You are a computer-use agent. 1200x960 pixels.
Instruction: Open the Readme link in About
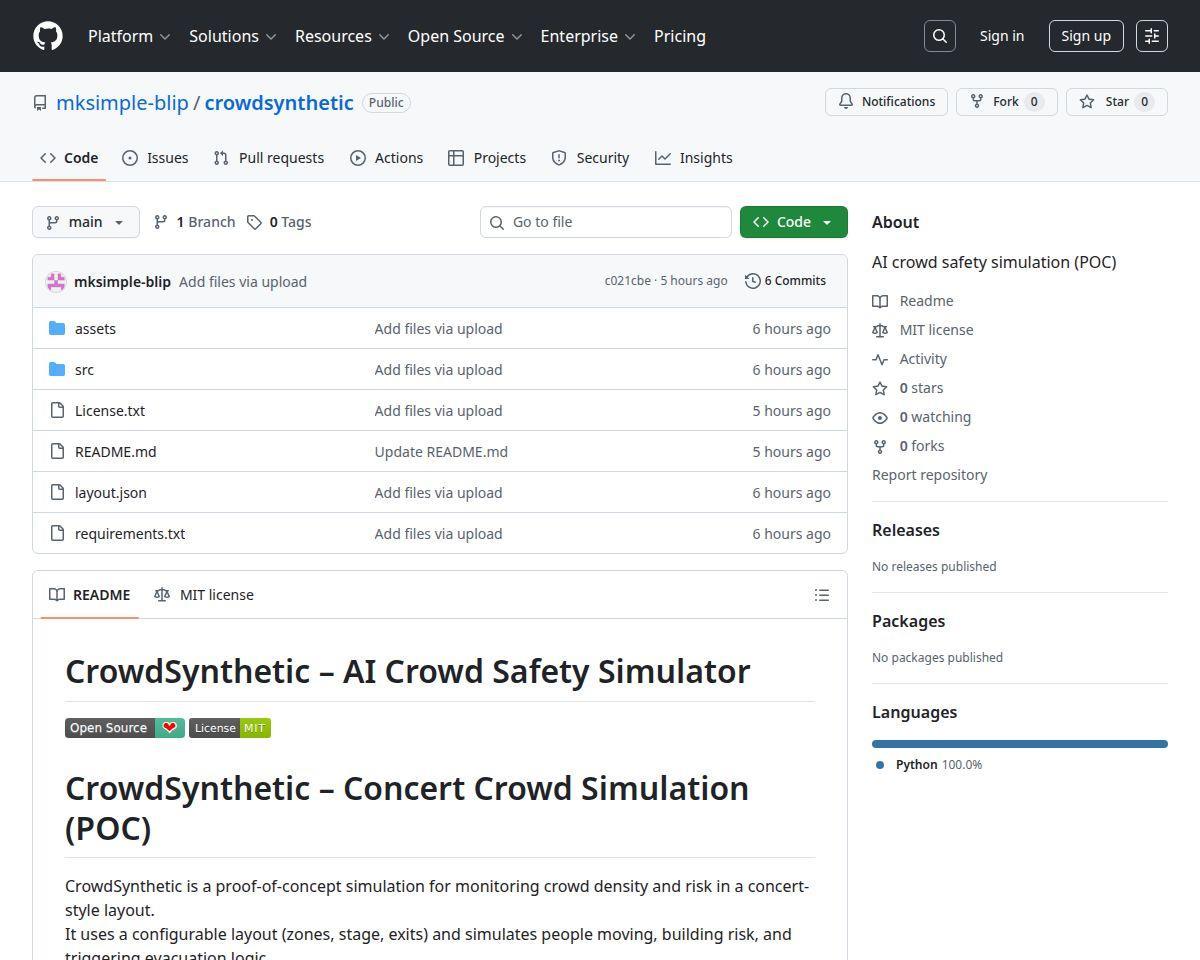click(x=913, y=301)
